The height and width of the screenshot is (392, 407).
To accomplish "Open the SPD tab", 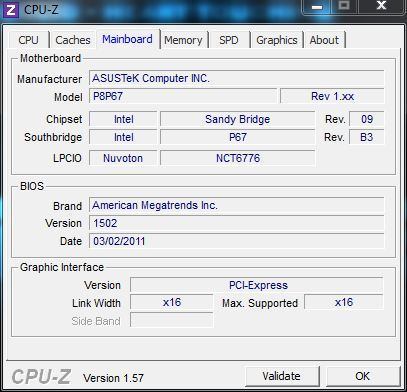I will (229, 40).
